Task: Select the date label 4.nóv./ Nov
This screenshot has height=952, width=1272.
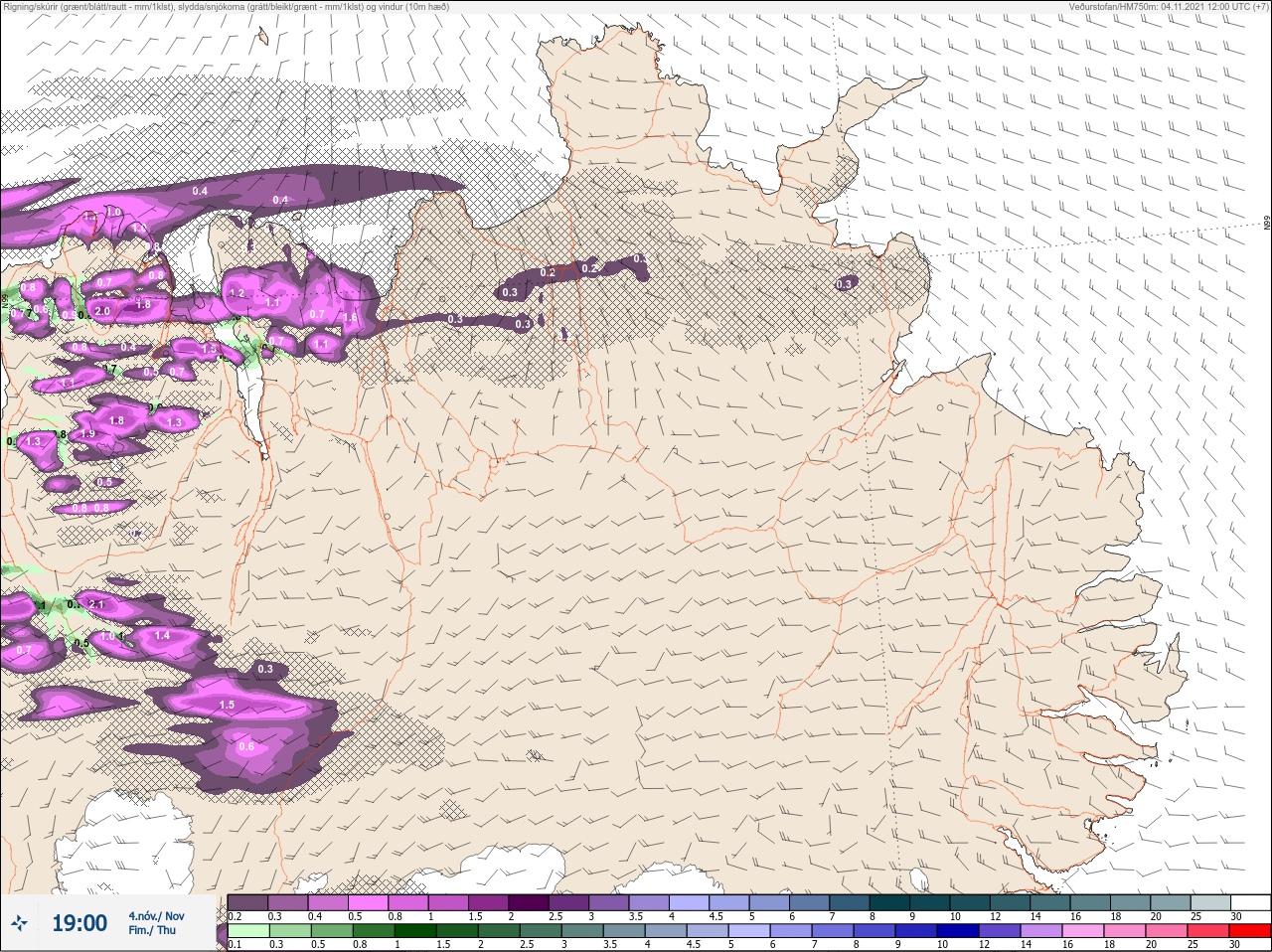Action: 156,915
